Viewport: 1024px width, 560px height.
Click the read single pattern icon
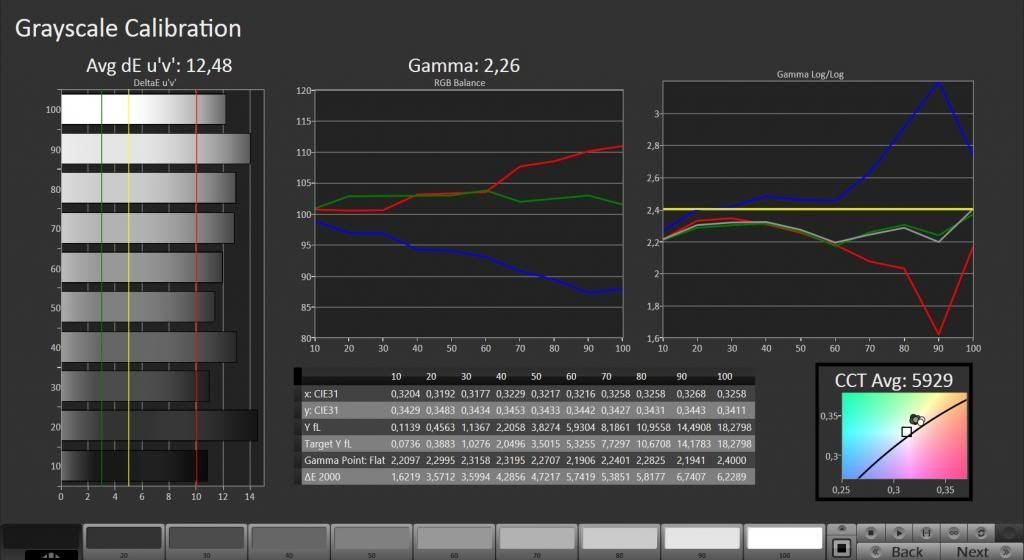click(926, 533)
